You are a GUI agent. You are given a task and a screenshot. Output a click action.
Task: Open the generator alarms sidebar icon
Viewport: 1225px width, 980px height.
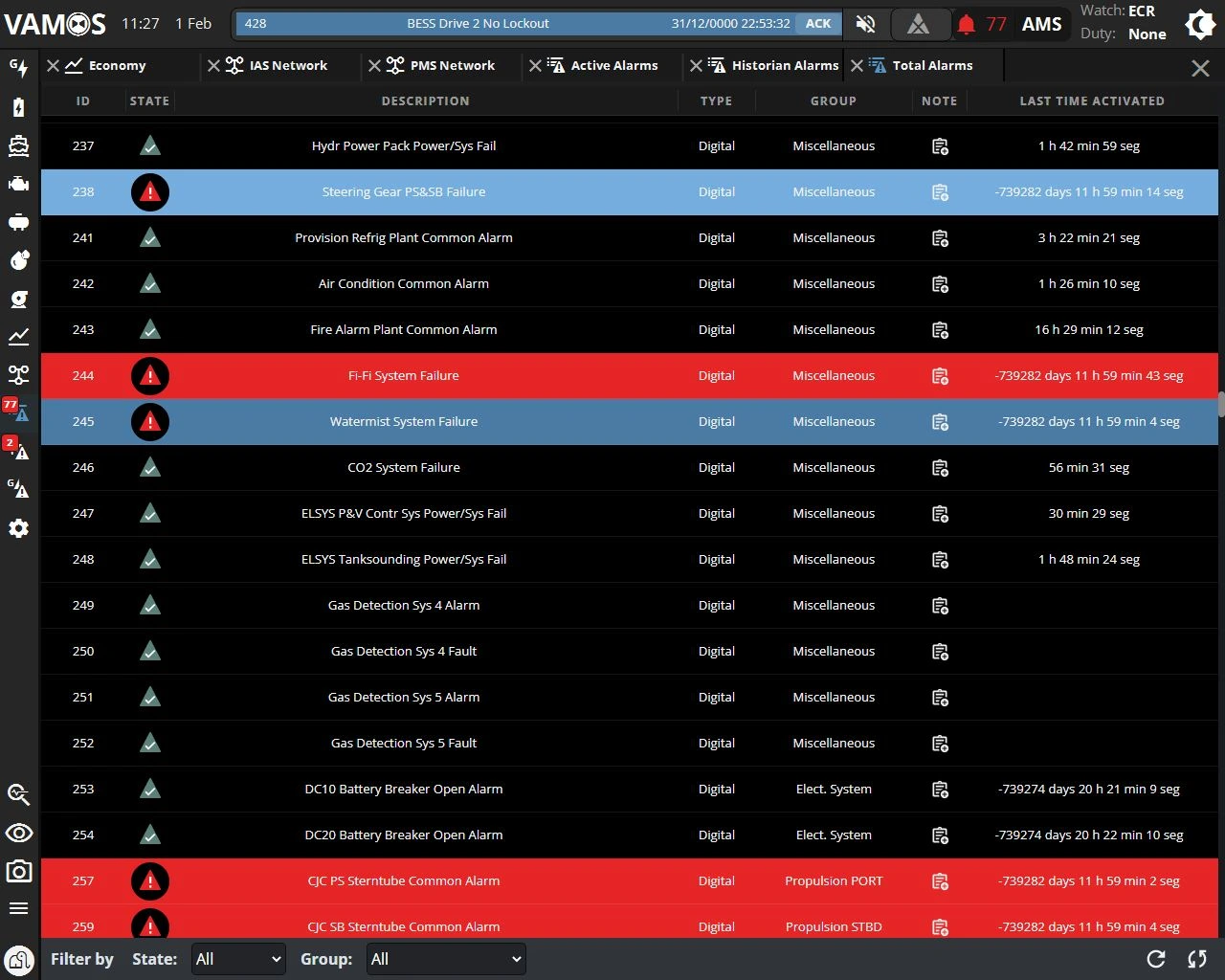(x=18, y=488)
